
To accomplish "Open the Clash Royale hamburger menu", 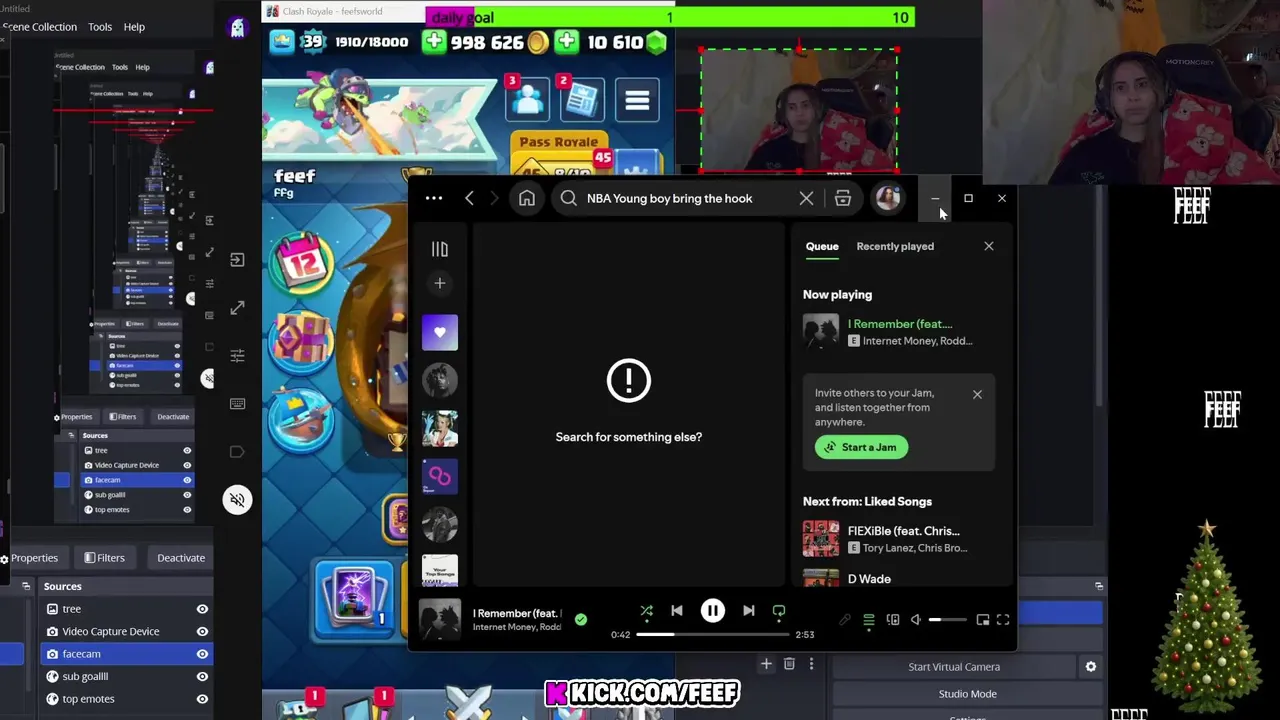I will 637,100.
